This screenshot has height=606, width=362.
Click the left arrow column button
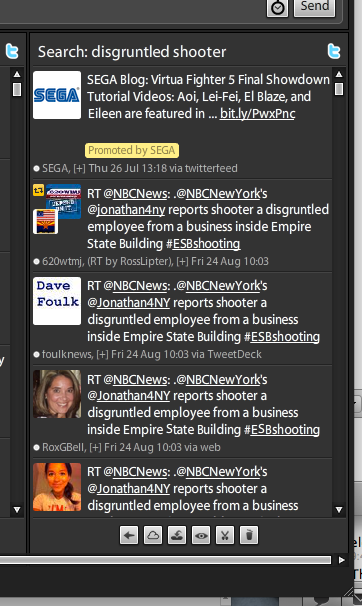click(x=129, y=535)
